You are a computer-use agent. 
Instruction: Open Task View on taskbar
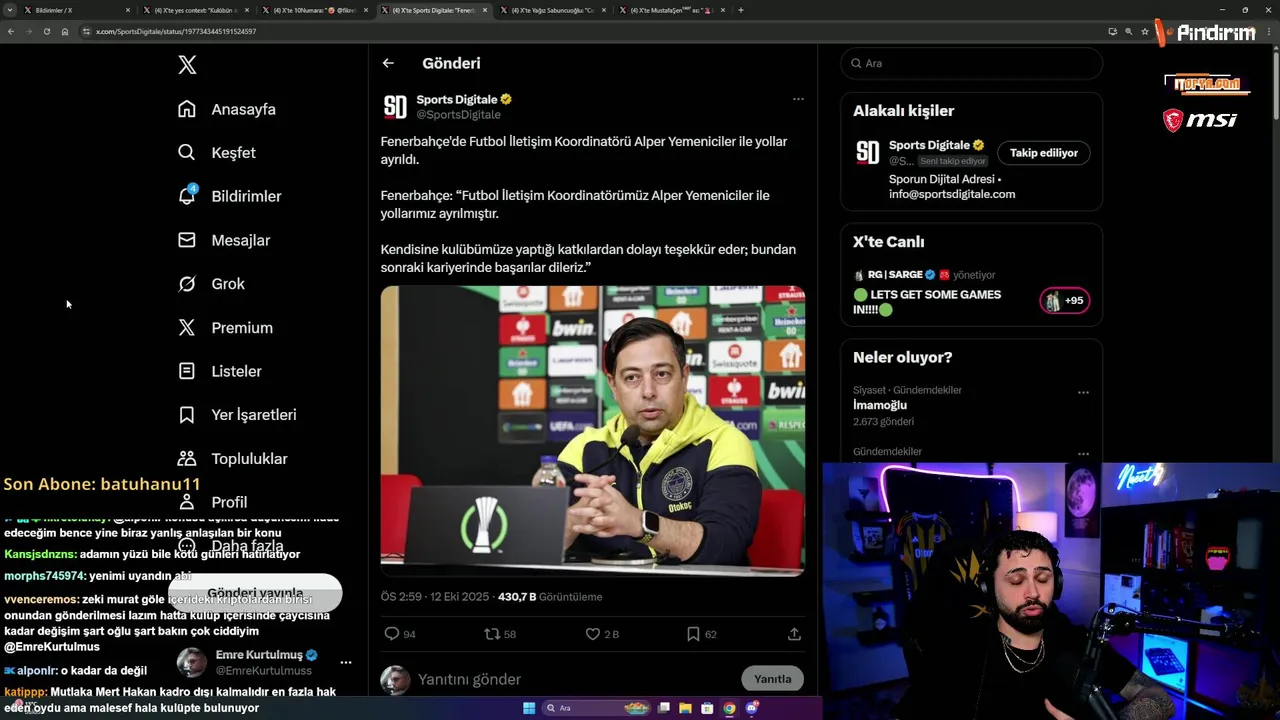(663, 708)
